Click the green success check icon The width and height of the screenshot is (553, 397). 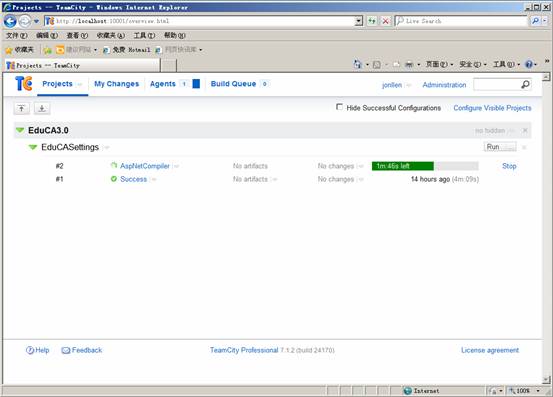(114, 179)
